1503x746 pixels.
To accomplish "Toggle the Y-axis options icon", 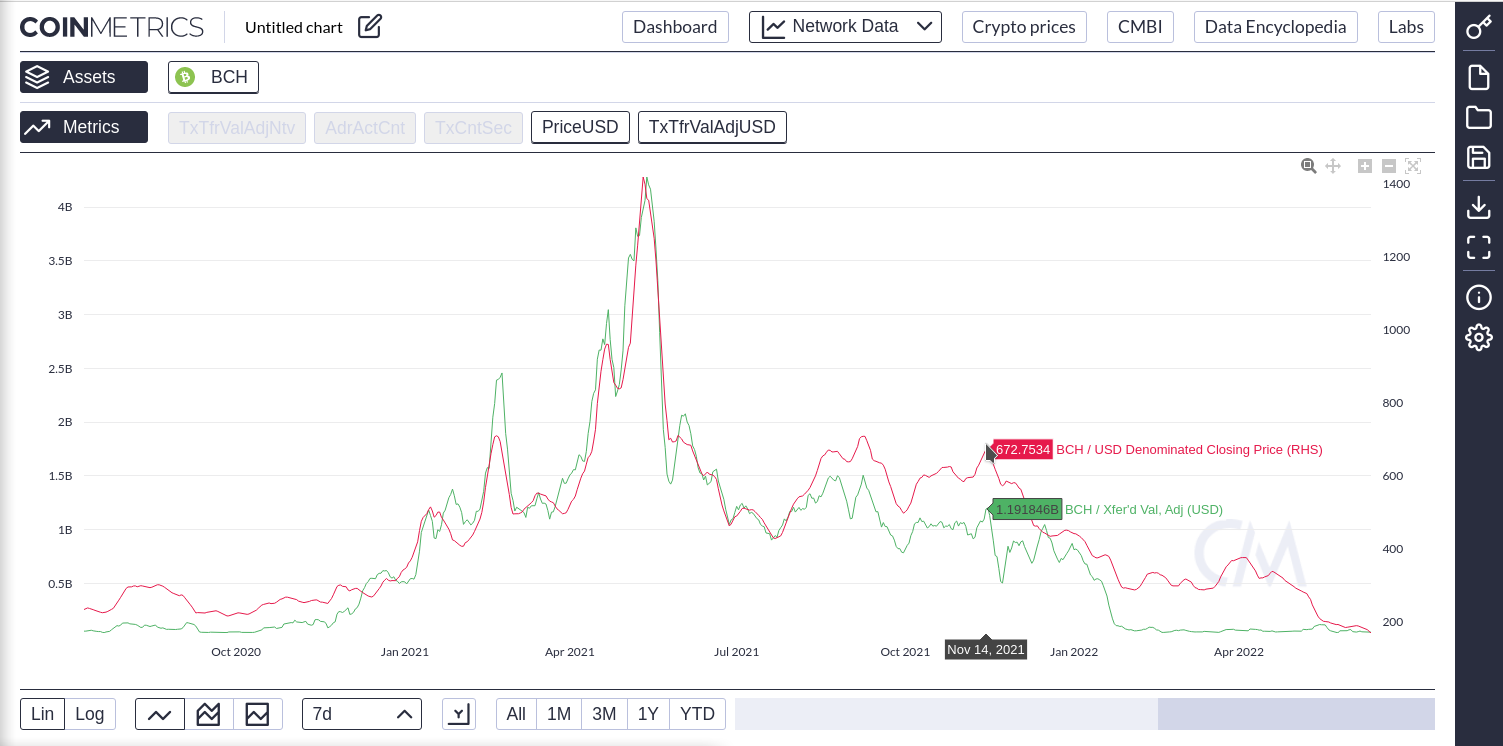I will coord(459,714).
